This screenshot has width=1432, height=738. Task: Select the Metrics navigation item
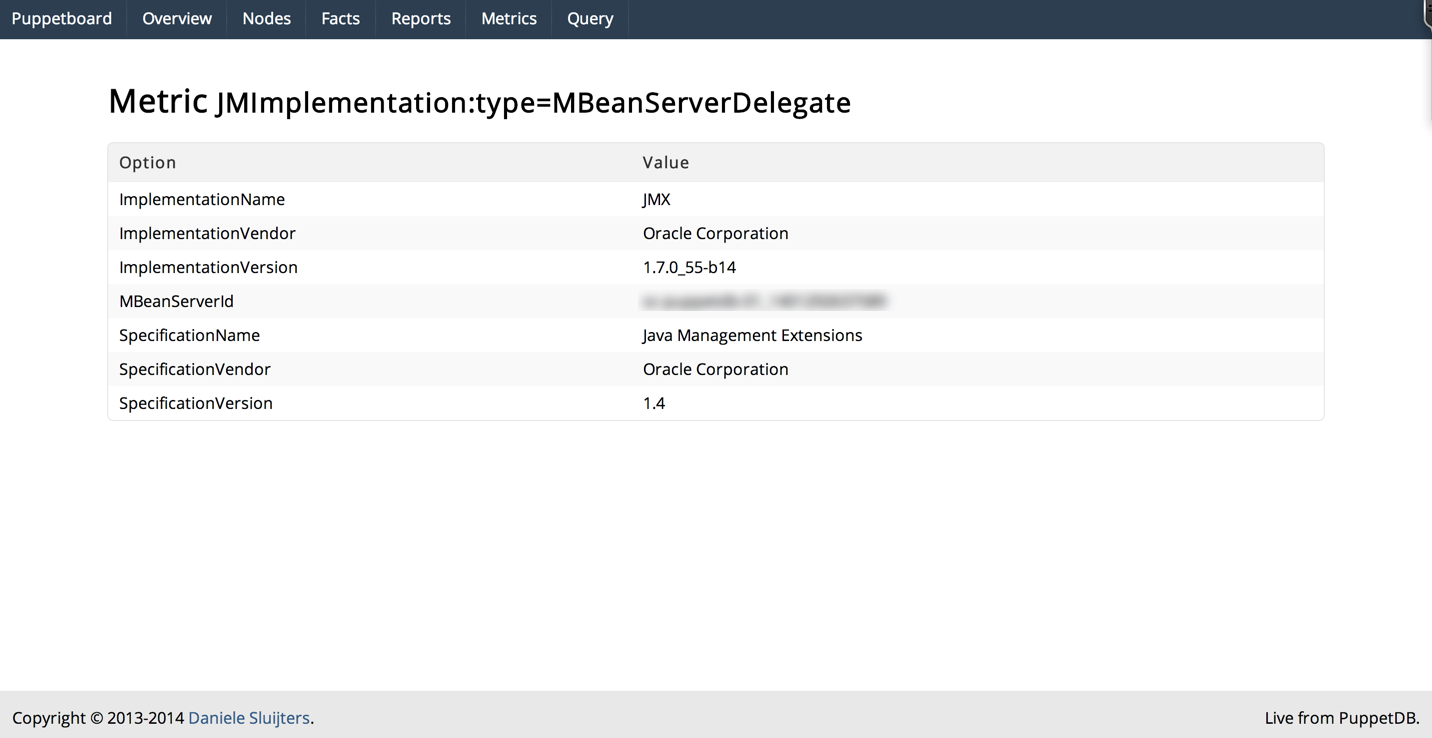[508, 19]
